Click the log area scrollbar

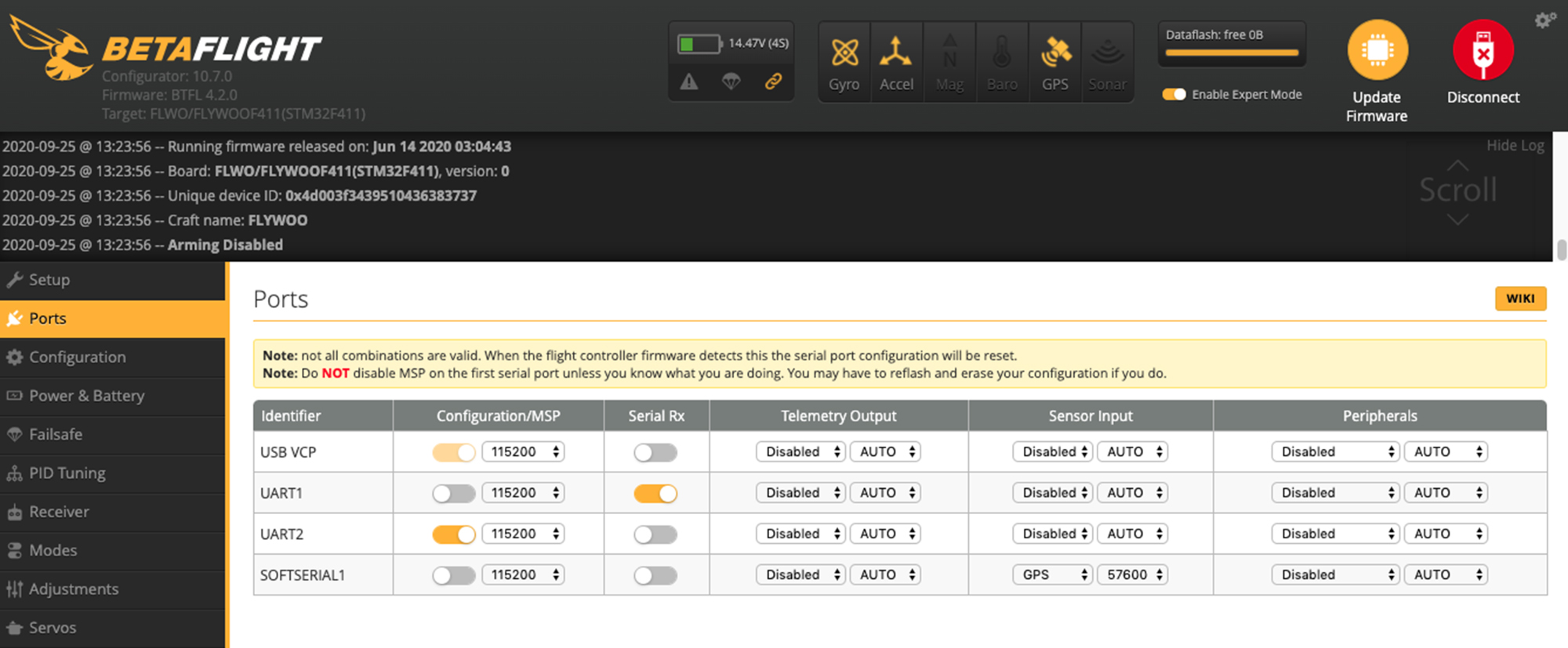(x=1561, y=251)
